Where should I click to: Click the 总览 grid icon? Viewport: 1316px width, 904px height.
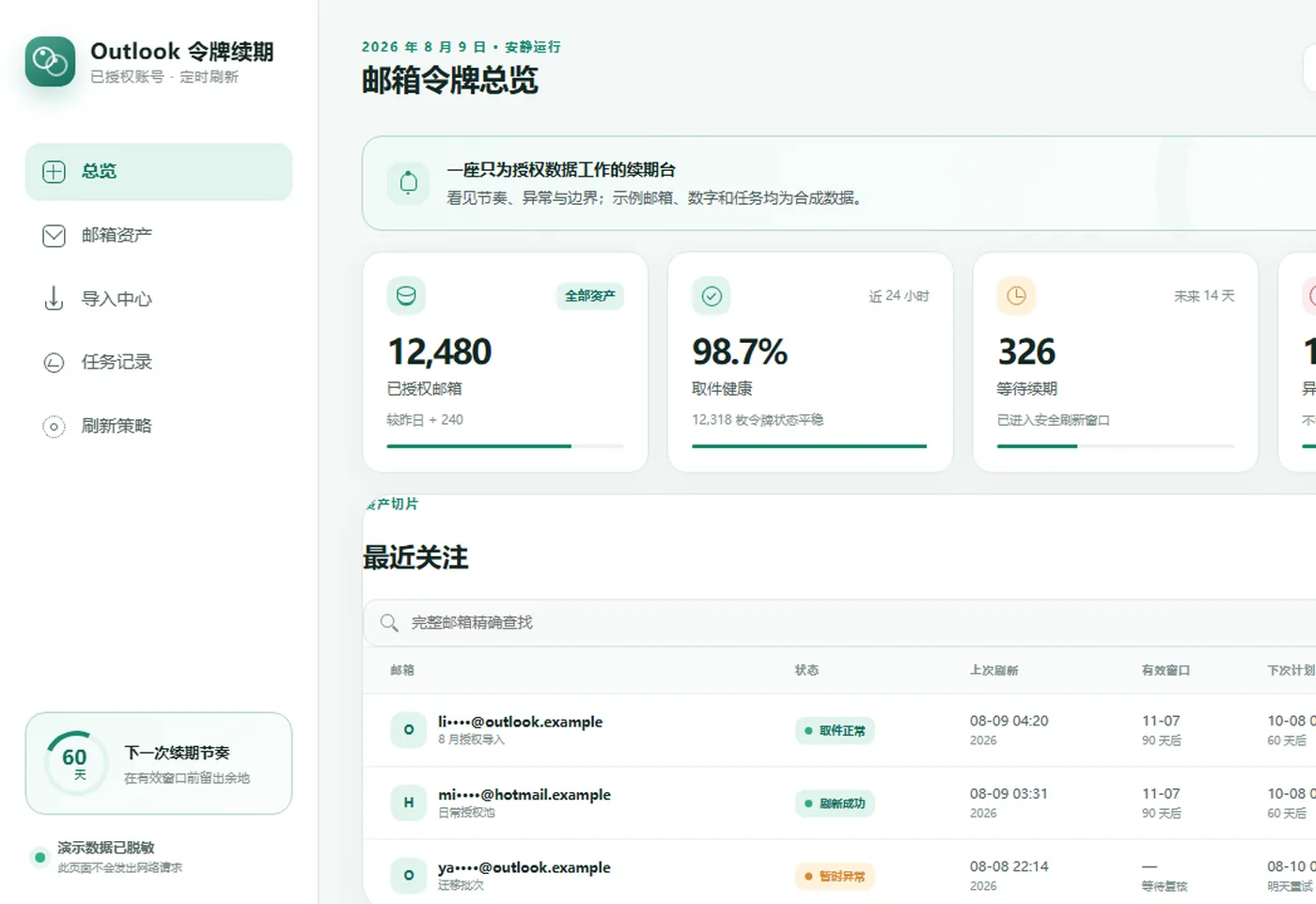click(x=54, y=171)
